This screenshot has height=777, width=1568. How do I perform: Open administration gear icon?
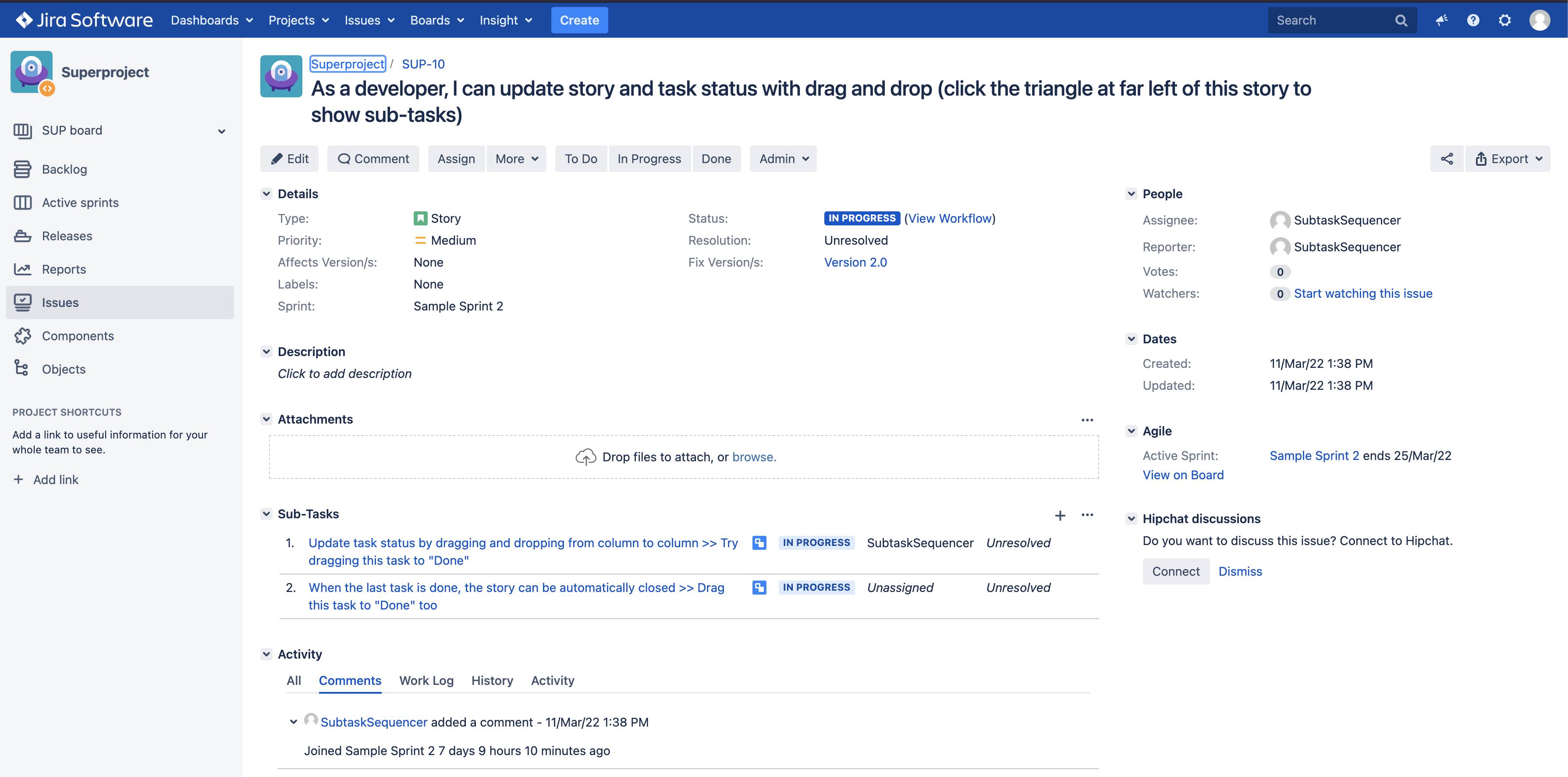click(1504, 21)
